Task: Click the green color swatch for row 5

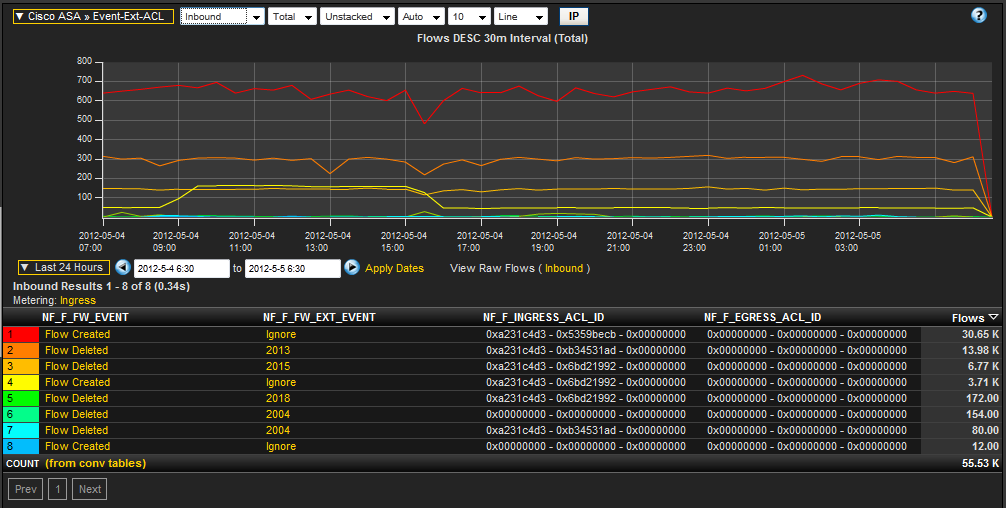Action: (21, 398)
